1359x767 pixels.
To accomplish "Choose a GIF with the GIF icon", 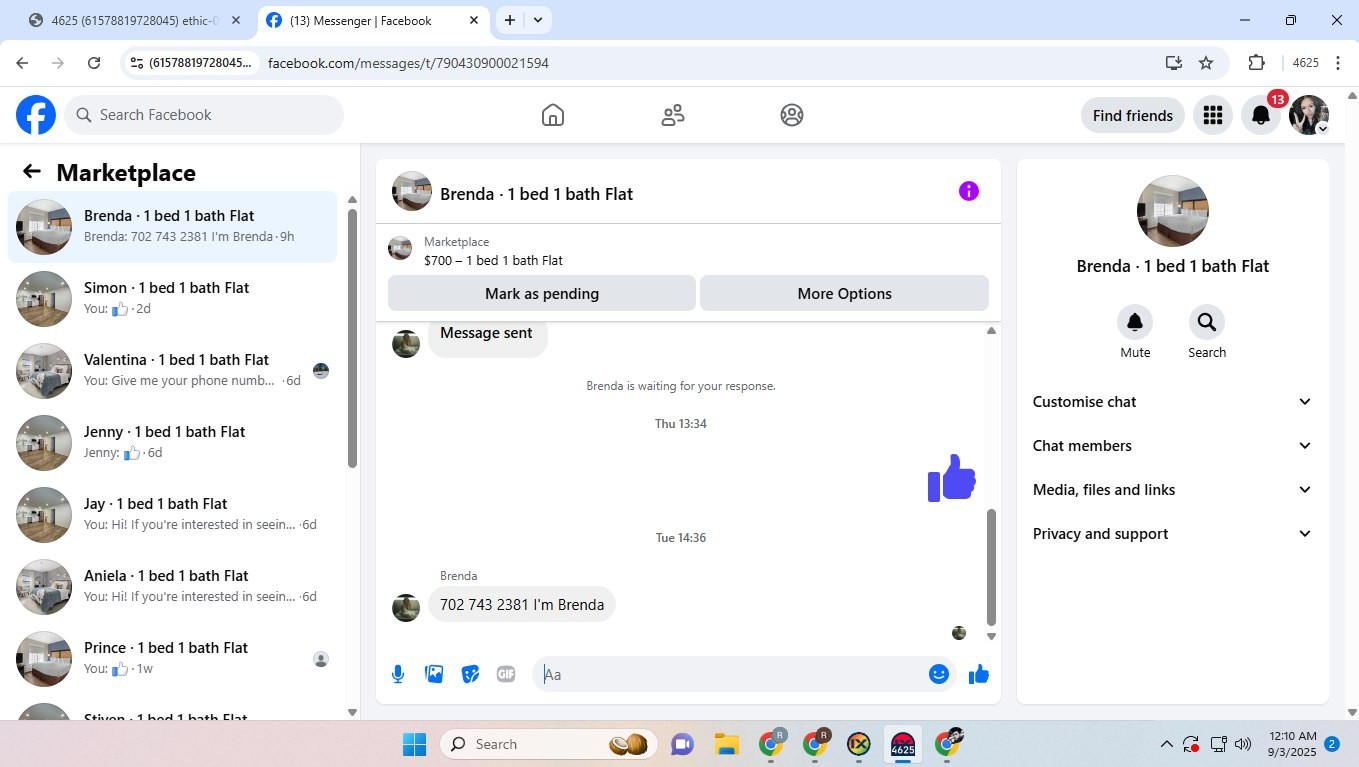I will click(506, 674).
